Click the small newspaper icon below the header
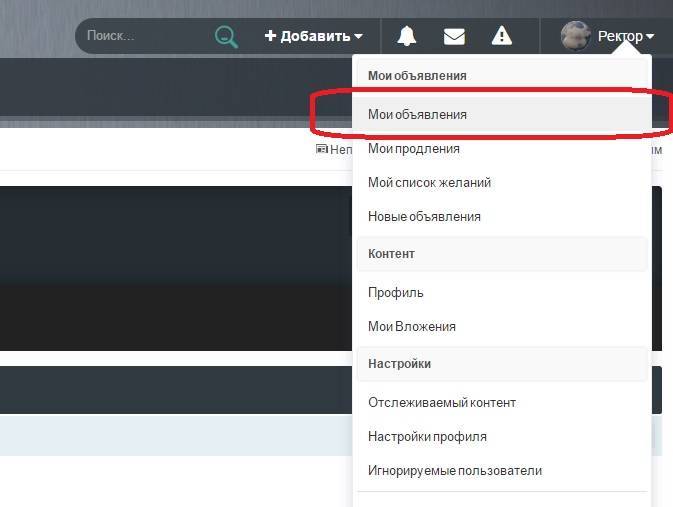 (x=322, y=149)
